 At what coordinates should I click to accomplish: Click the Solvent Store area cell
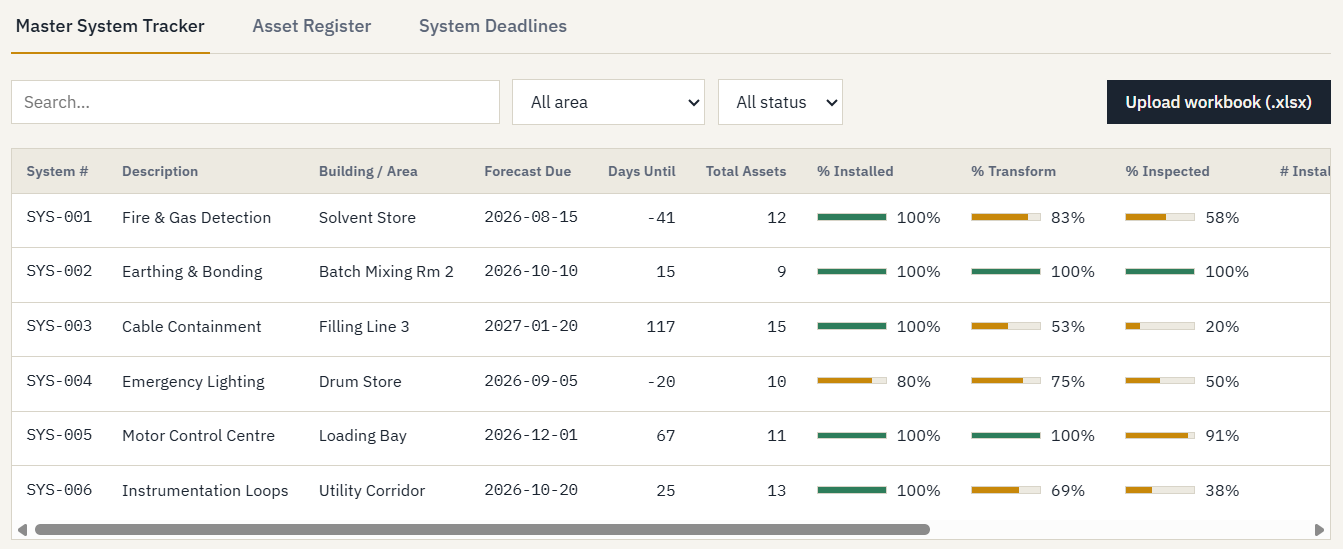coord(367,217)
